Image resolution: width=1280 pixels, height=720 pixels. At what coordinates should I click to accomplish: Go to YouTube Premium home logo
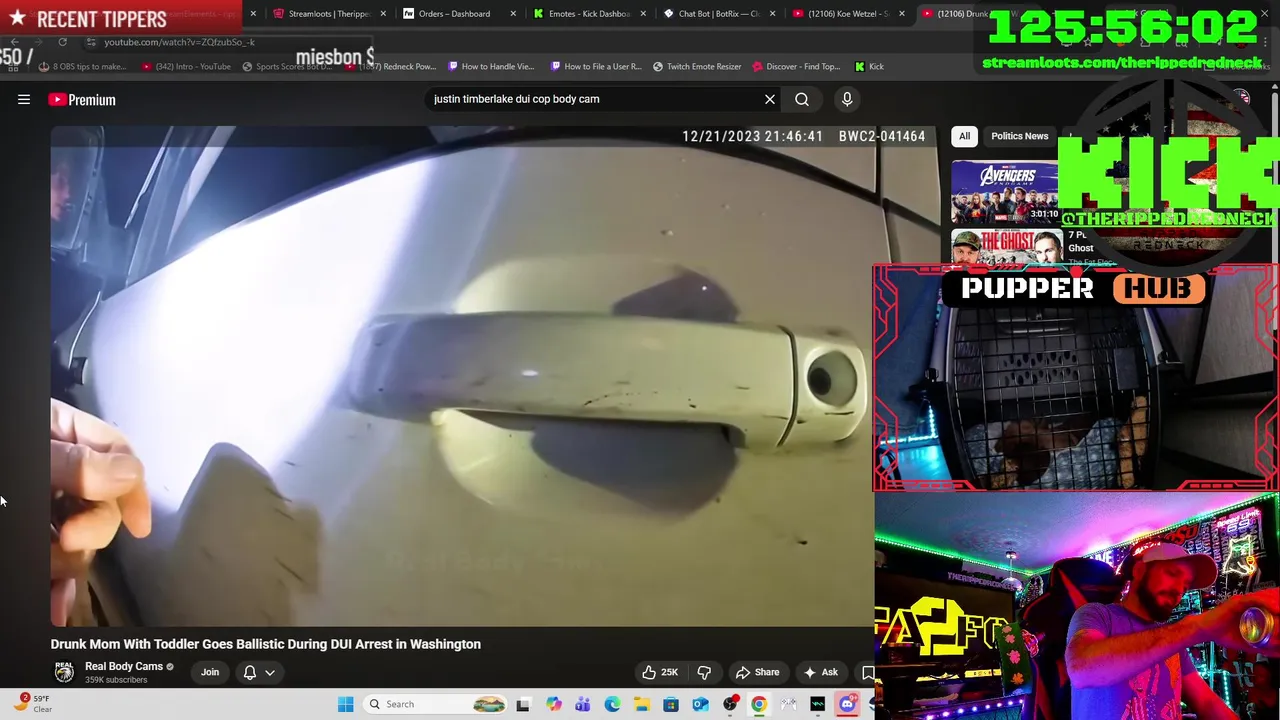[82, 100]
